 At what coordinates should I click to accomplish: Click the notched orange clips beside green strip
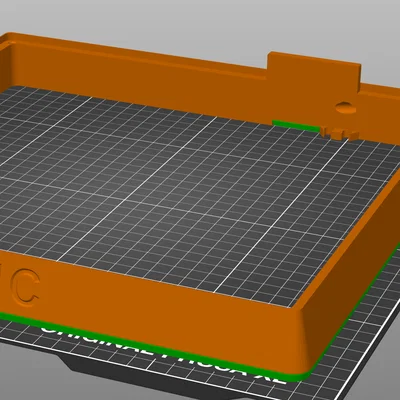(339, 133)
